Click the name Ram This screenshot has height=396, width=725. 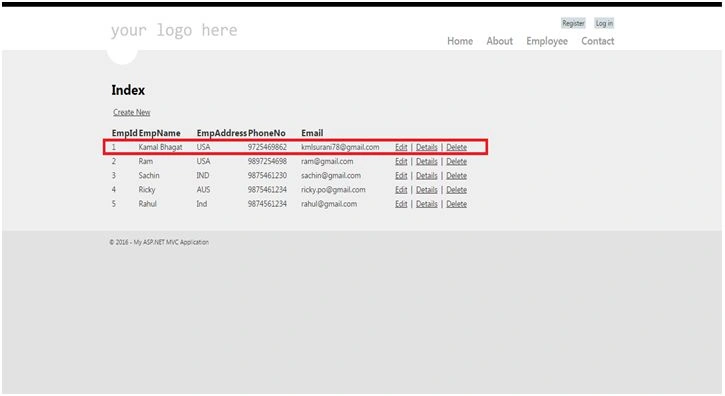(x=146, y=161)
